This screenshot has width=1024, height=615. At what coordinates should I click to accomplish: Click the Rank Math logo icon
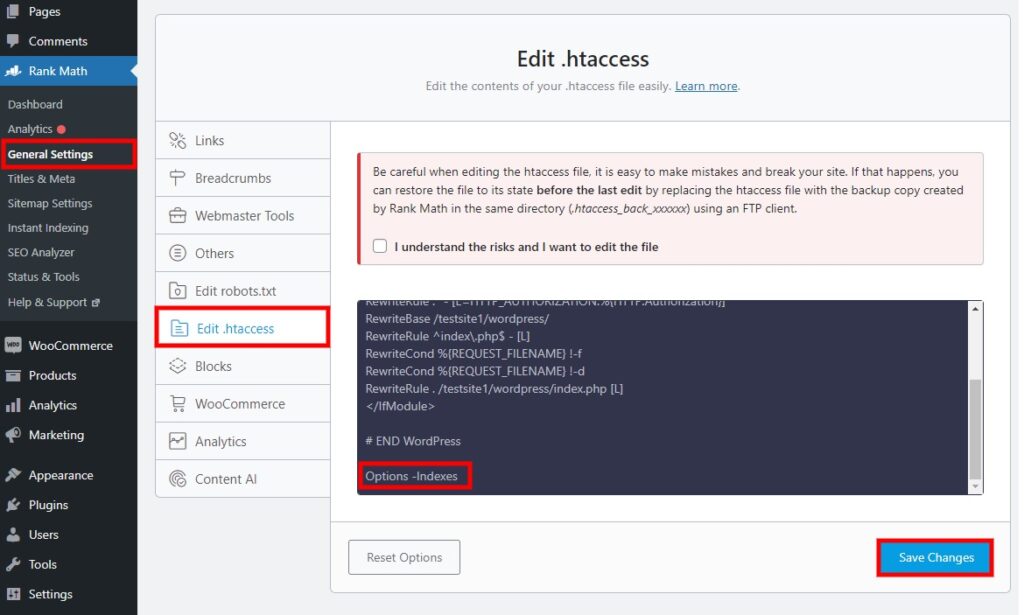[x=12, y=71]
